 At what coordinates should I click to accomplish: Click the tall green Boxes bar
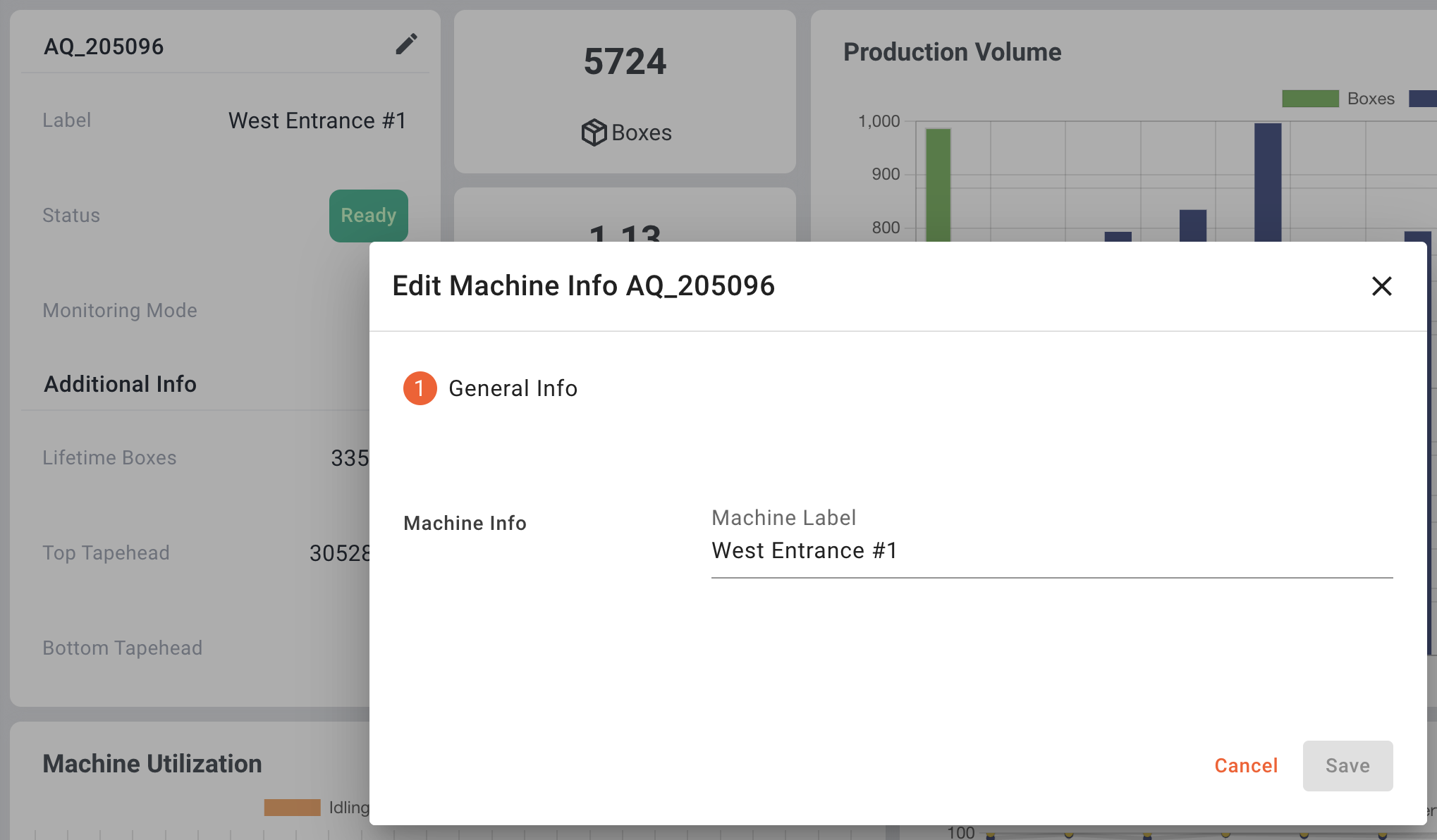pos(938,185)
